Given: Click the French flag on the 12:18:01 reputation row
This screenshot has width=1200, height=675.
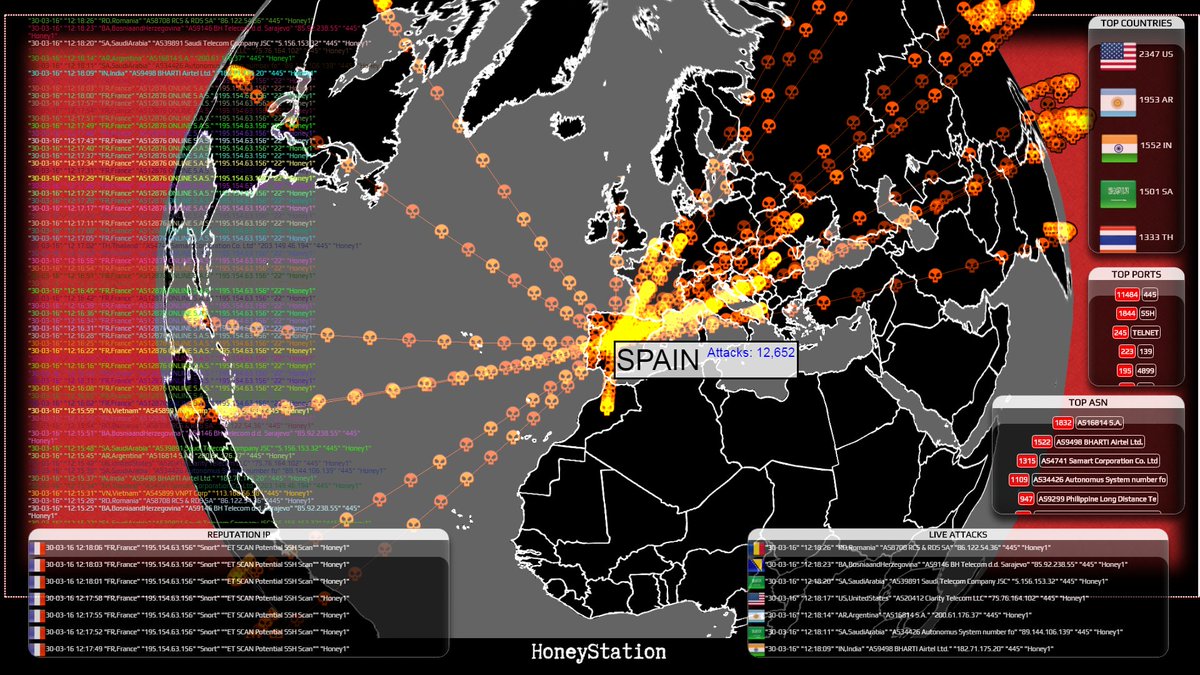Looking at the screenshot, I should tap(37, 582).
